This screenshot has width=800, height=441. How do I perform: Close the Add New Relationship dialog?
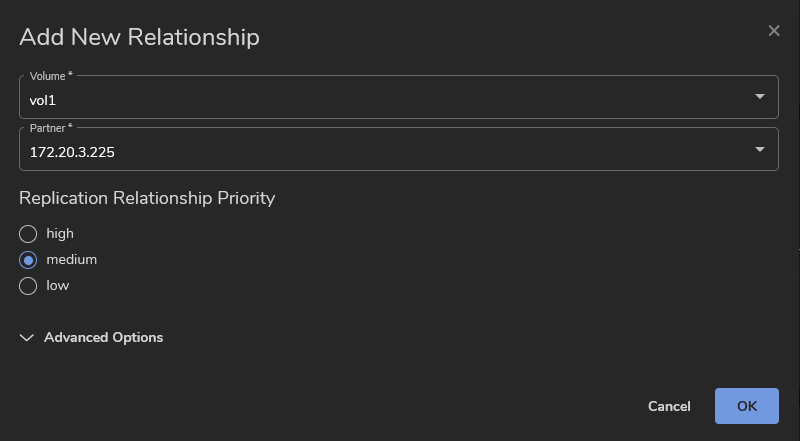pyautogui.click(x=774, y=31)
